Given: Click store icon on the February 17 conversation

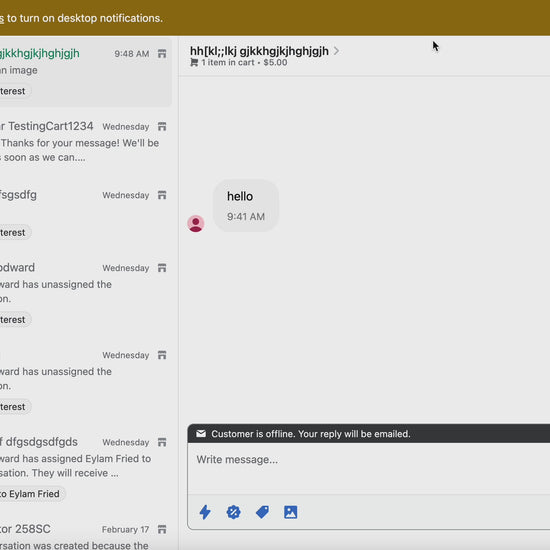Looking at the screenshot, I should [162, 529].
